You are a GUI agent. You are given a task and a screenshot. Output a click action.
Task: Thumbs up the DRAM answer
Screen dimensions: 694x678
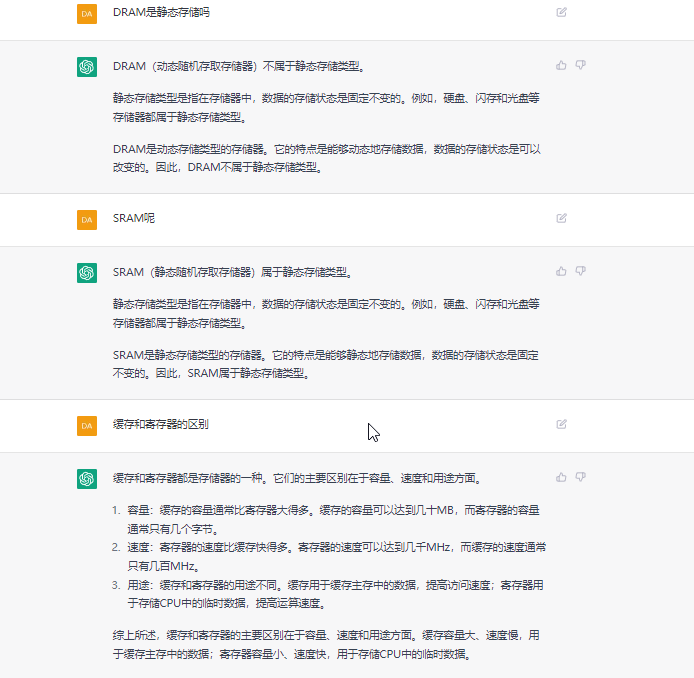click(x=561, y=65)
